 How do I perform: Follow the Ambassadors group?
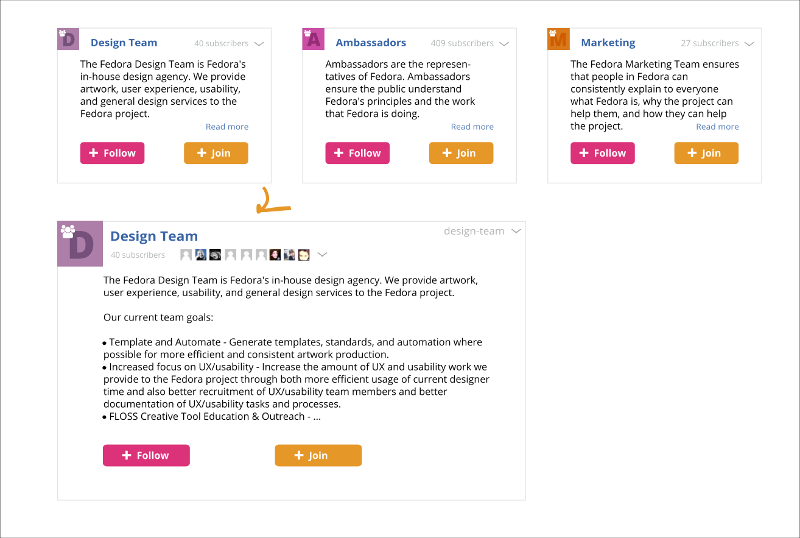(x=358, y=153)
